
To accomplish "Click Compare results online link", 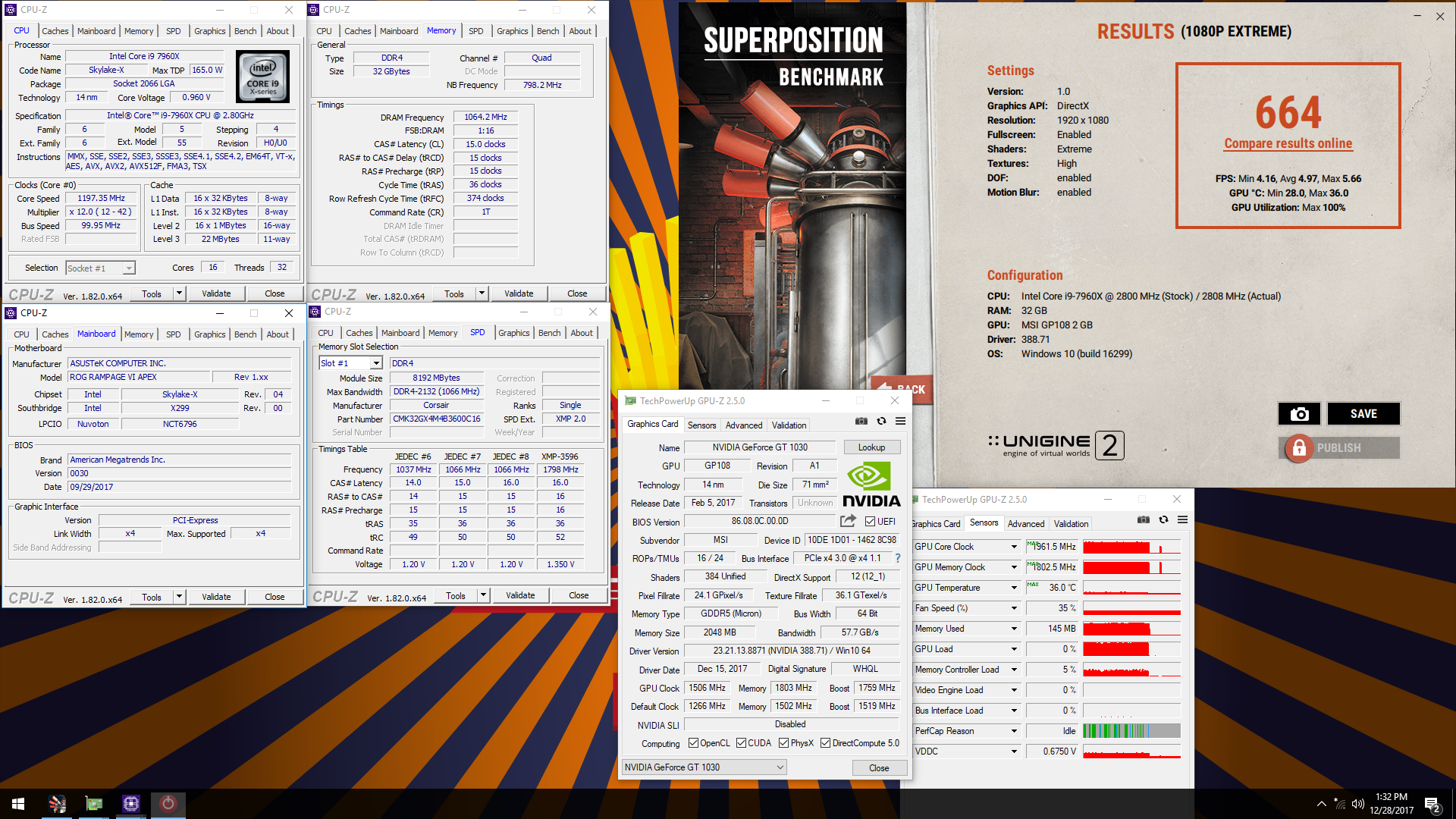I will (1288, 143).
